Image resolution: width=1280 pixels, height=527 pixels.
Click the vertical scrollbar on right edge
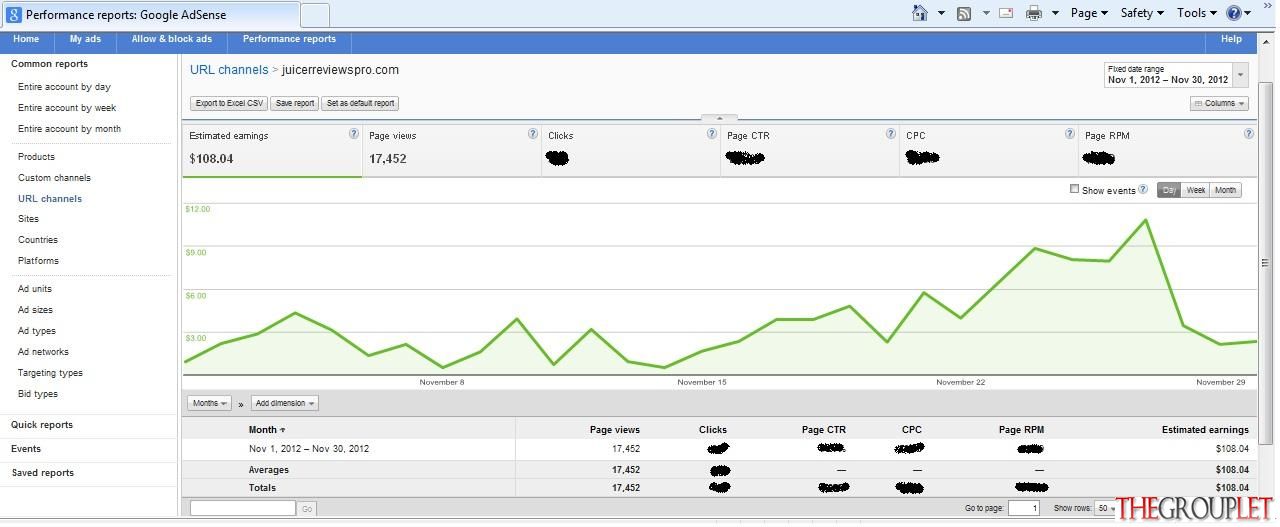point(1265,263)
